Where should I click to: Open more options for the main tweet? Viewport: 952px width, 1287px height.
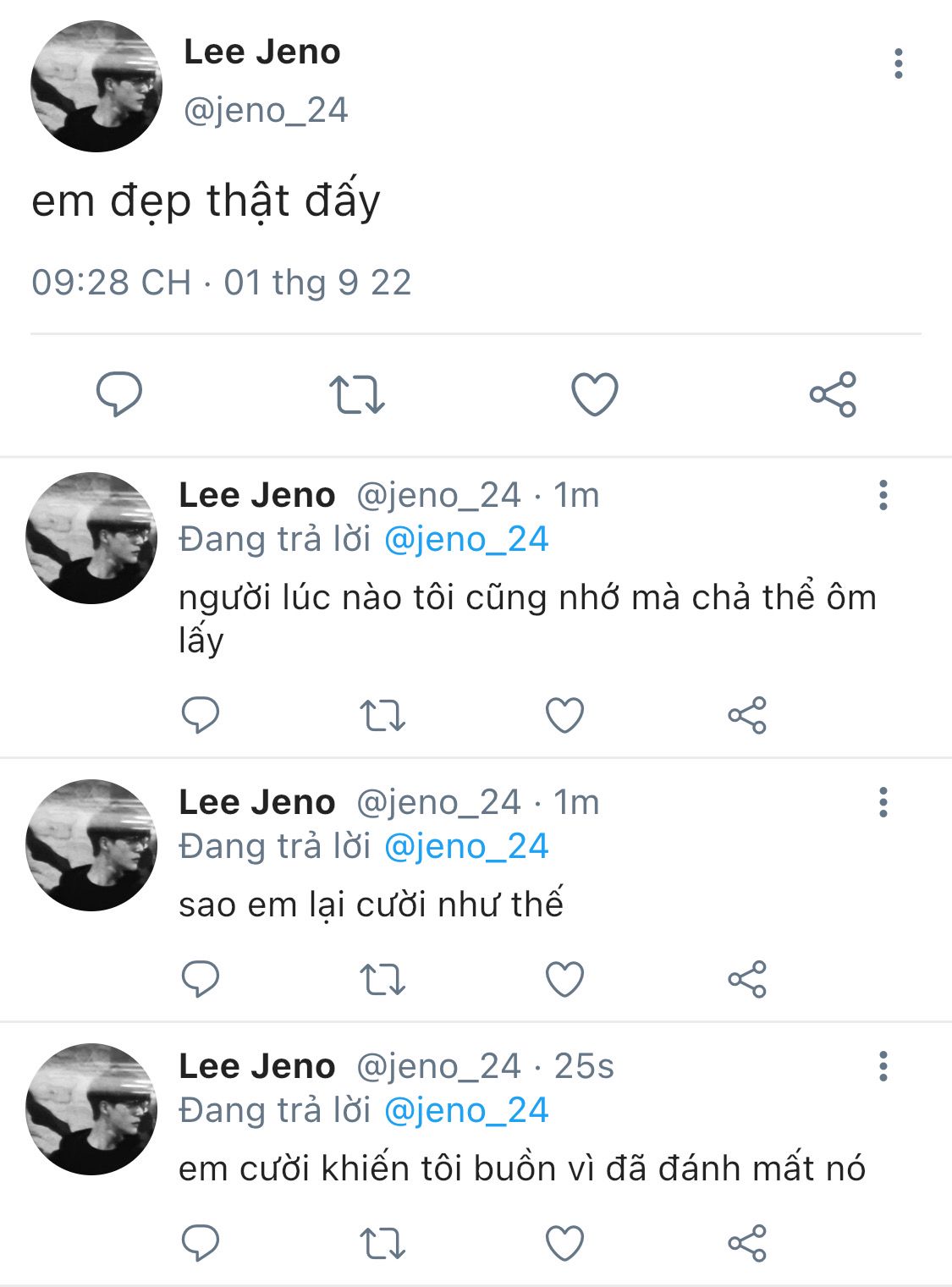(898, 64)
